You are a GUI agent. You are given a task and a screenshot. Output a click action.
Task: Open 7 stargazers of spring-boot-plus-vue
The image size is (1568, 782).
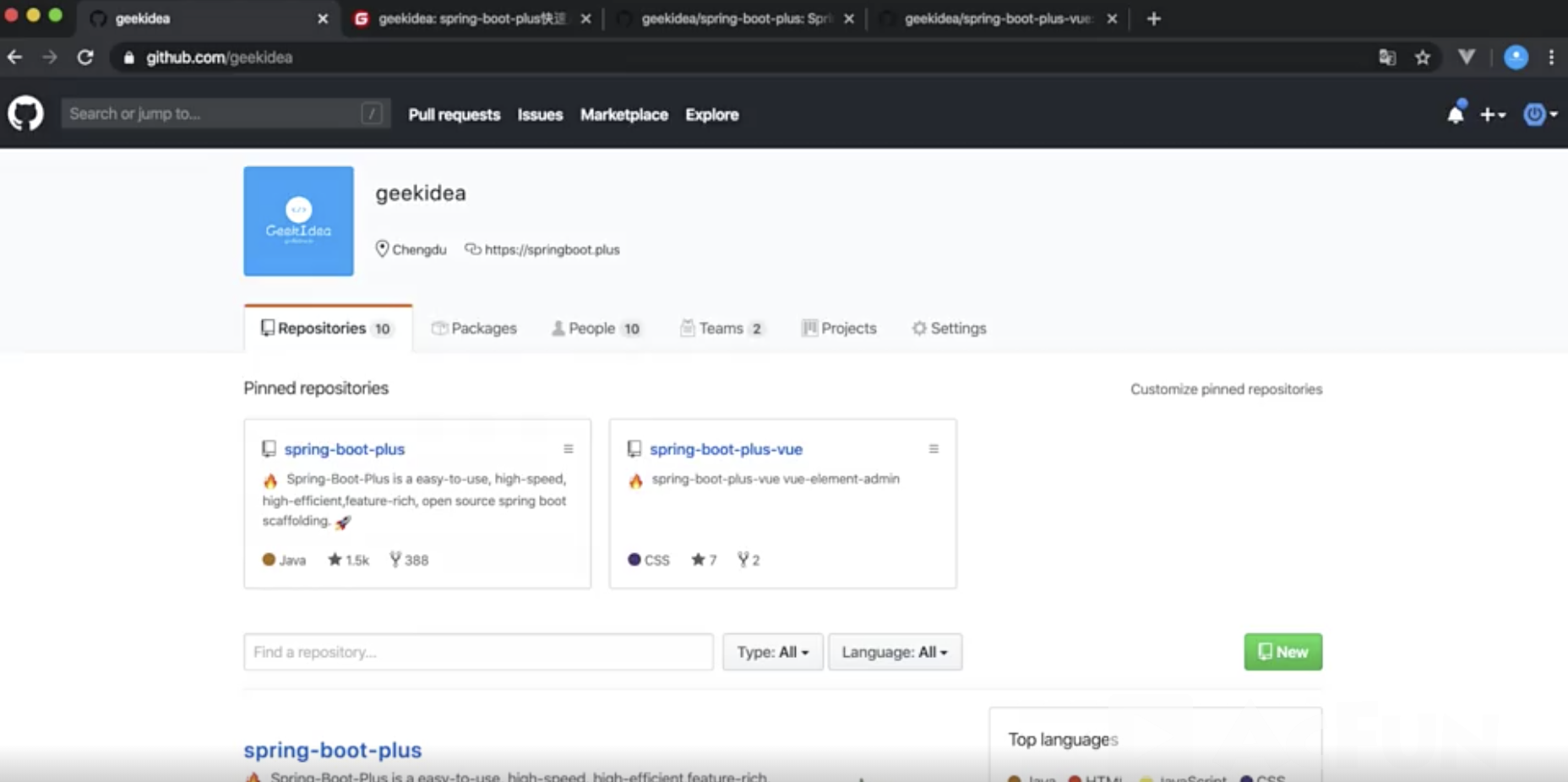[704, 560]
